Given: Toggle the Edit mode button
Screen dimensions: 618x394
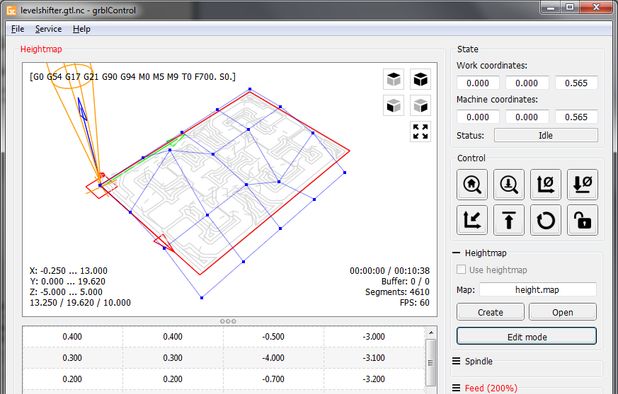Looking at the screenshot, I should pos(527,337).
